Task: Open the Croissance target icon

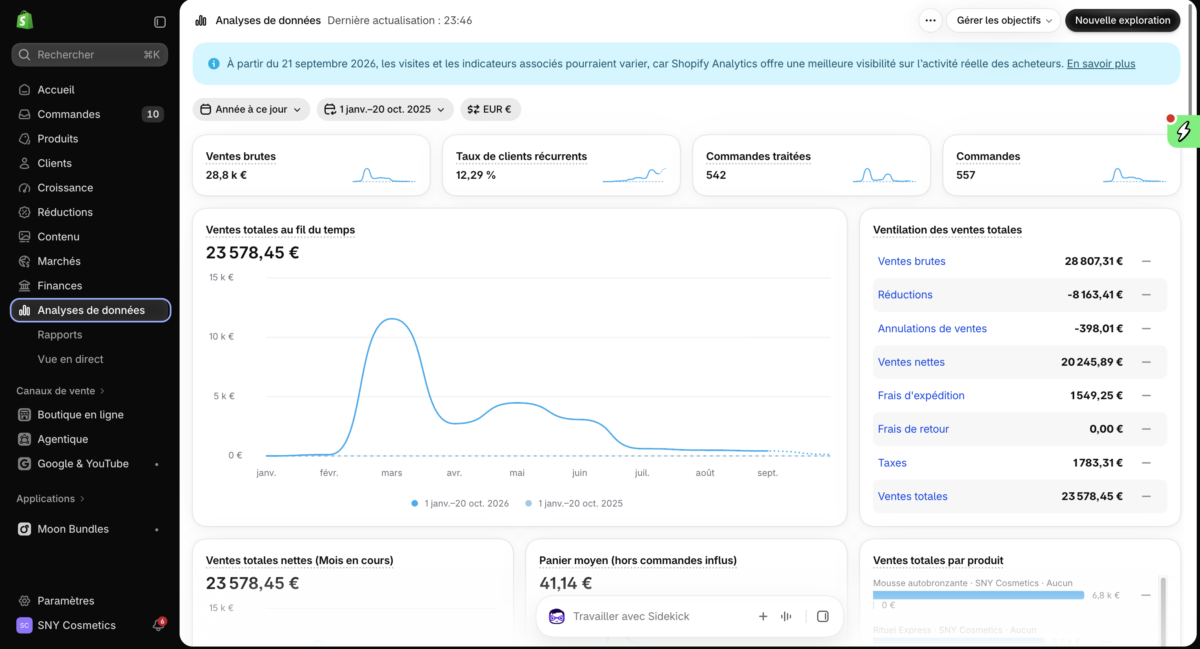Action: 25,188
